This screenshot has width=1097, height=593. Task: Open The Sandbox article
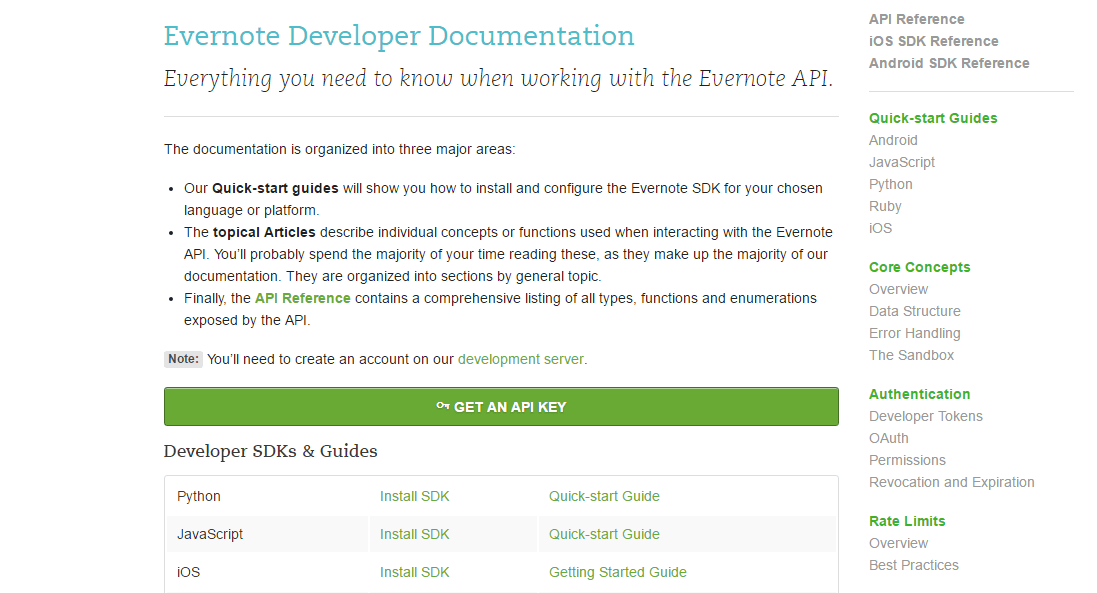[911, 354]
